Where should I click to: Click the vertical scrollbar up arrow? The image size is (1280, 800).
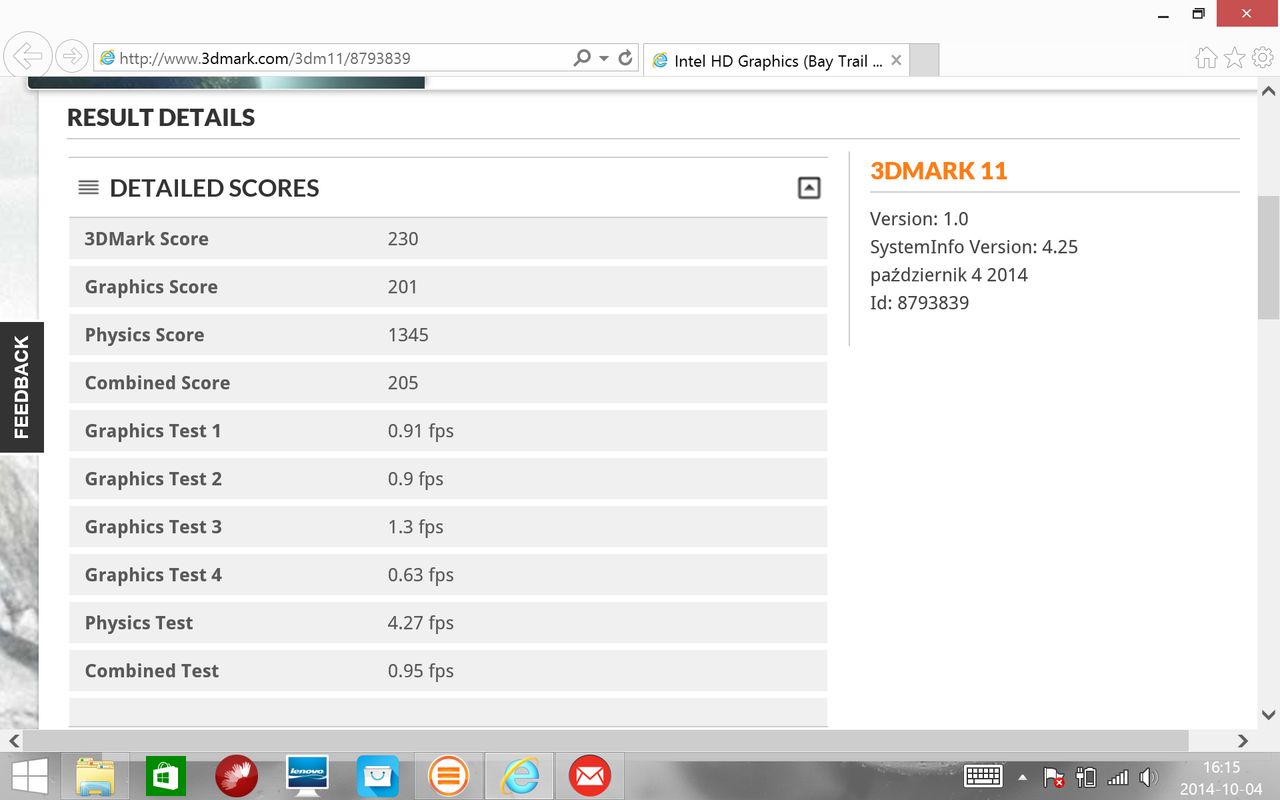click(x=1269, y=91)
